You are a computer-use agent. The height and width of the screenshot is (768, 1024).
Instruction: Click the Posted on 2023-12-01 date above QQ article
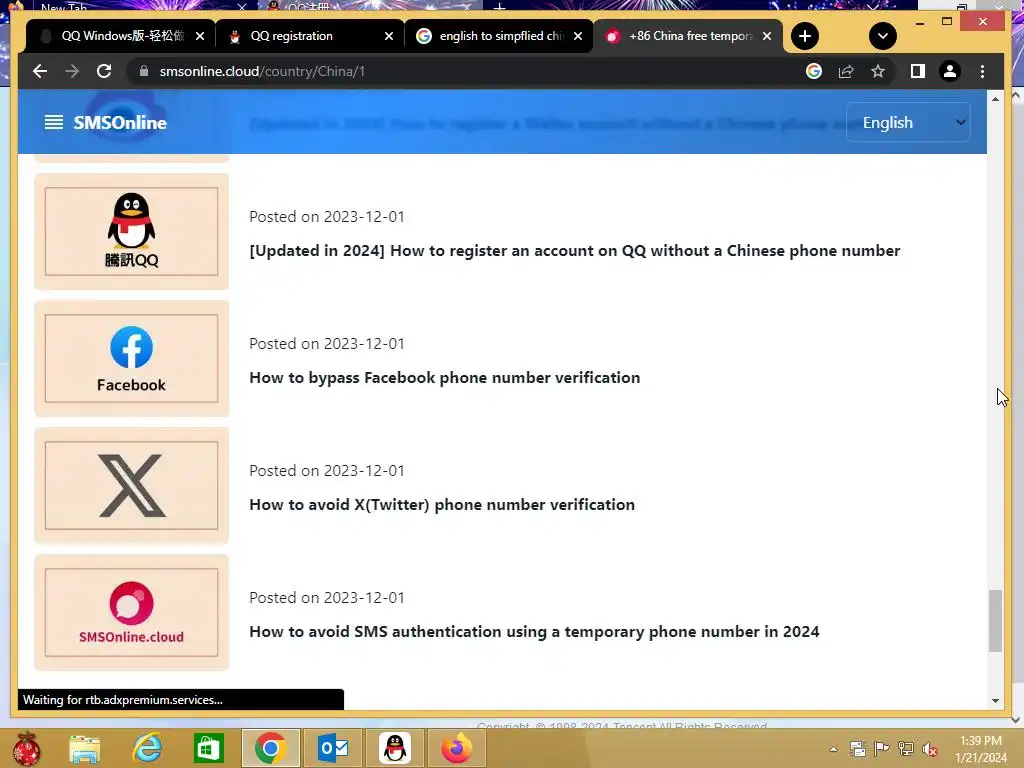pyautogui.click(x=327, y=217)
